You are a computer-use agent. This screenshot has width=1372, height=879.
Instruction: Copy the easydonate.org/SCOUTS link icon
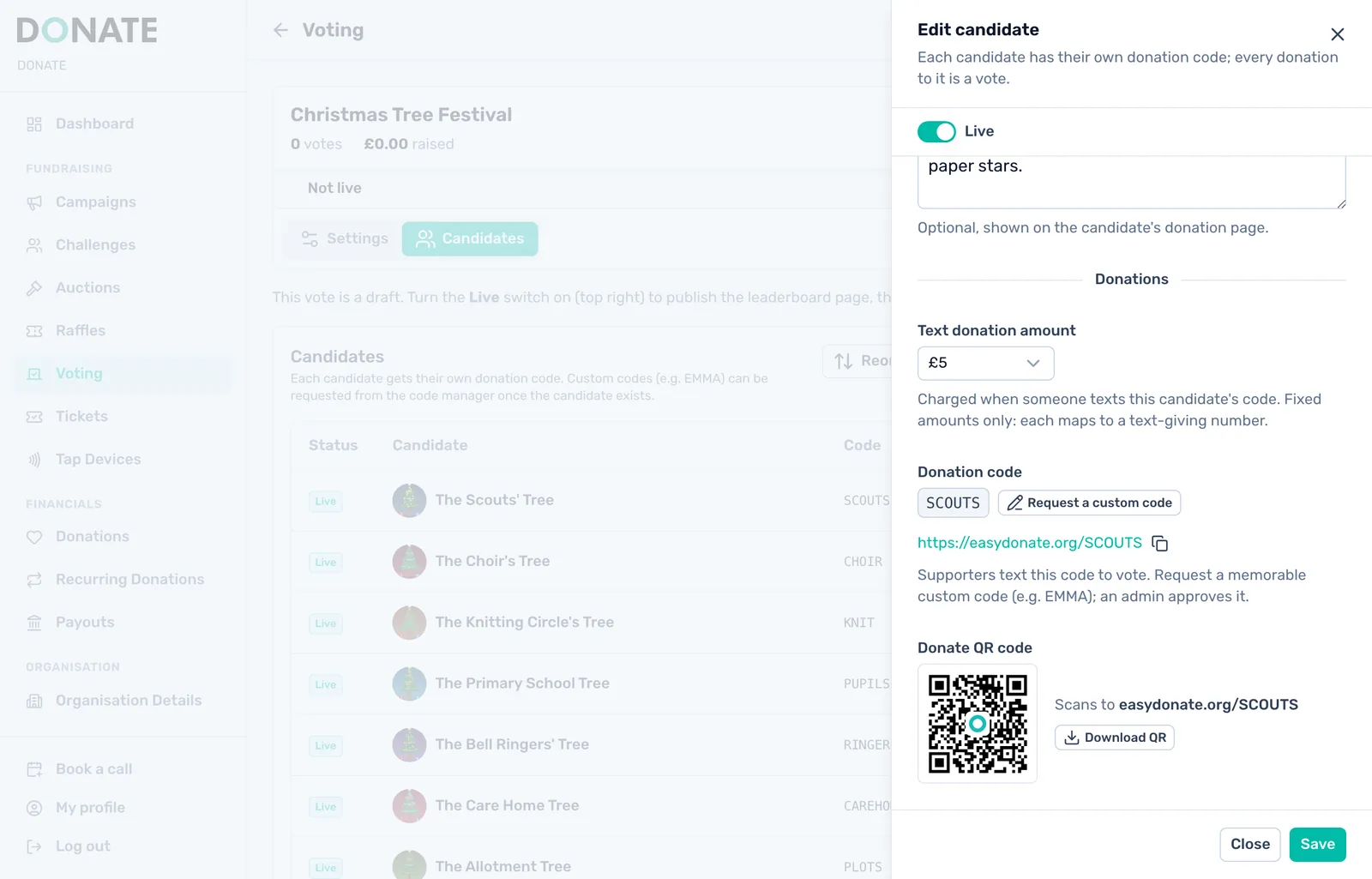(x=1159, y=543)
